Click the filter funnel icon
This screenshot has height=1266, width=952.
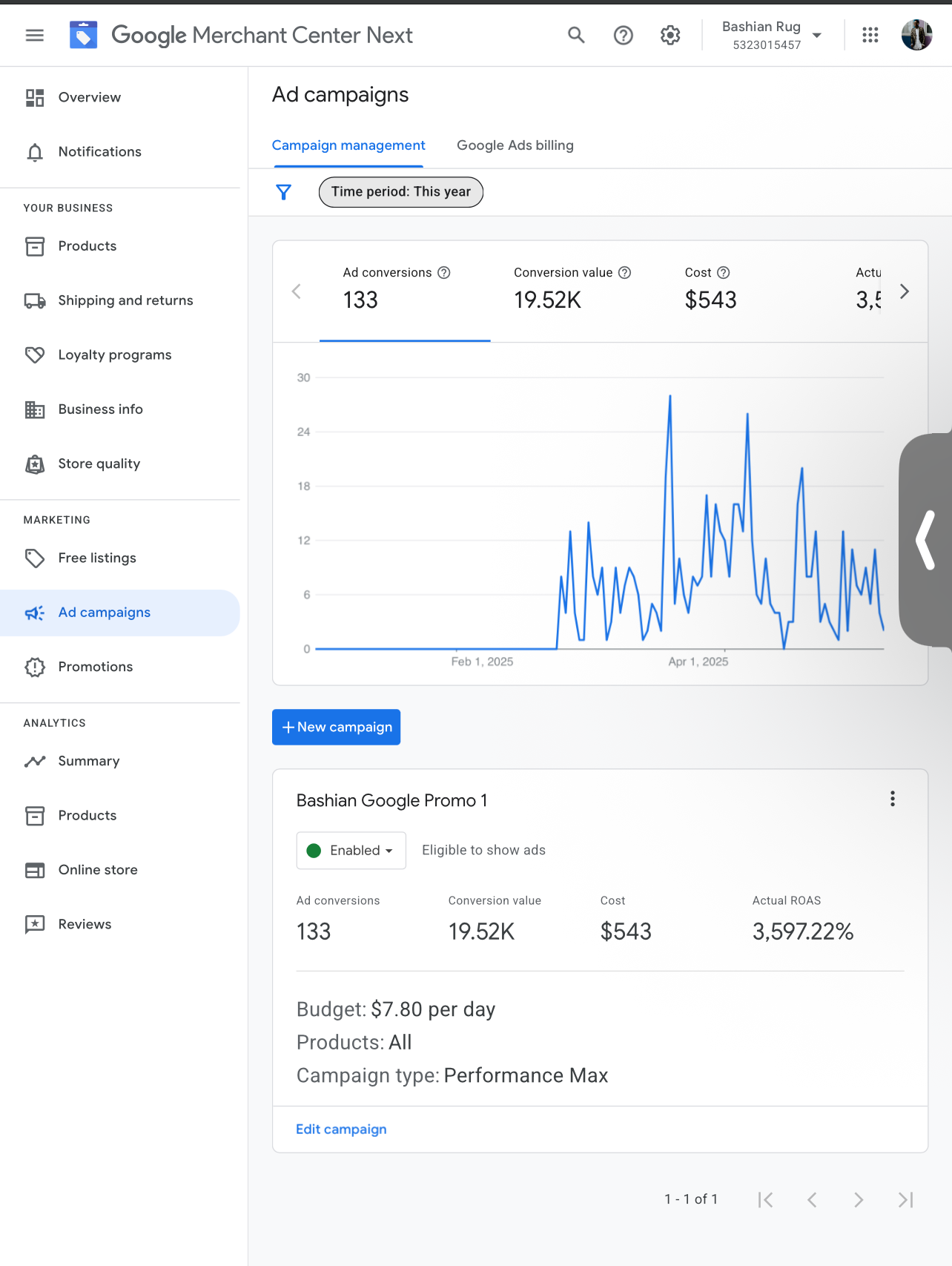click(x=283, y=192)
